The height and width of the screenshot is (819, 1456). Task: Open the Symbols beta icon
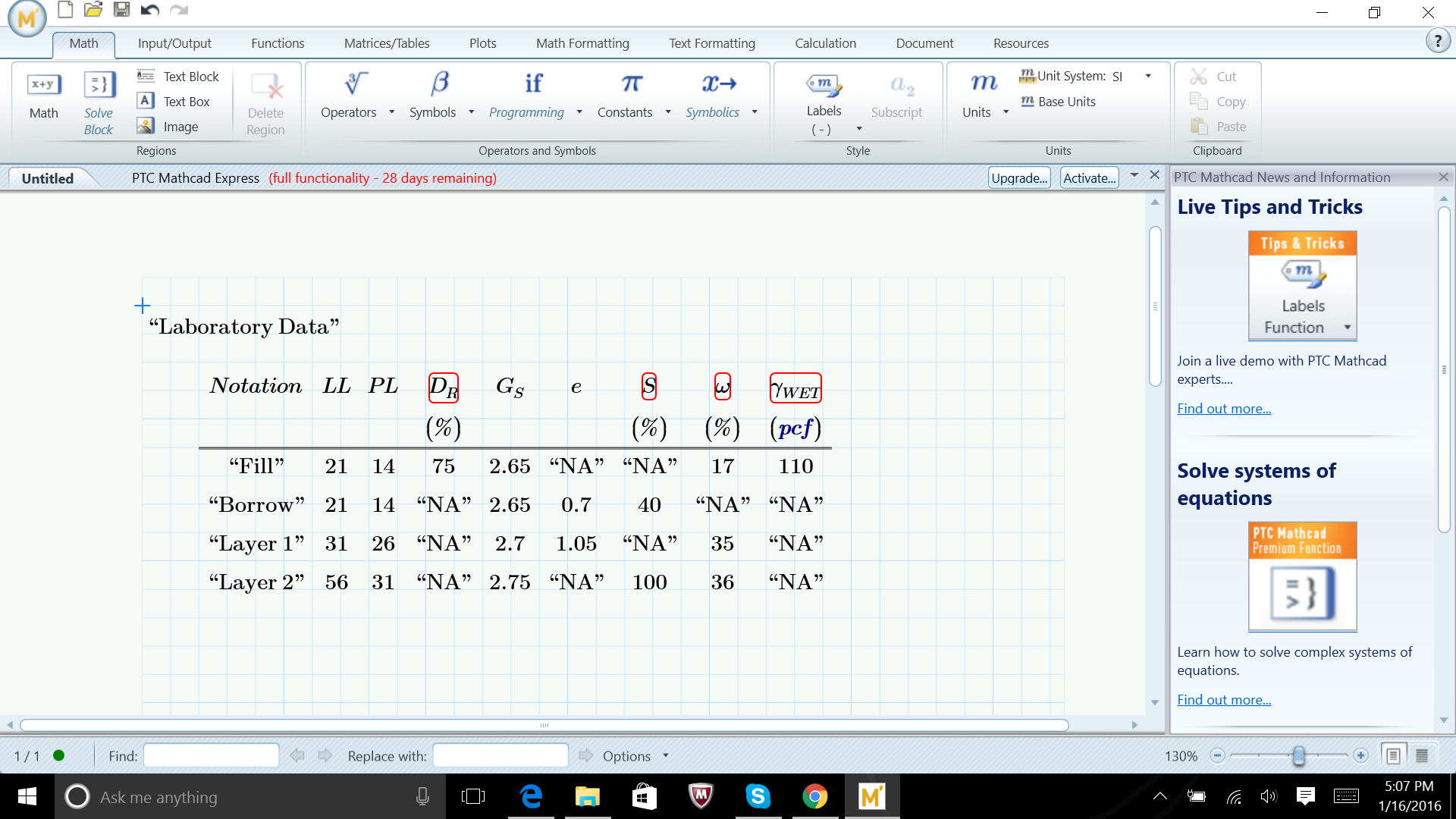[439, 83]
